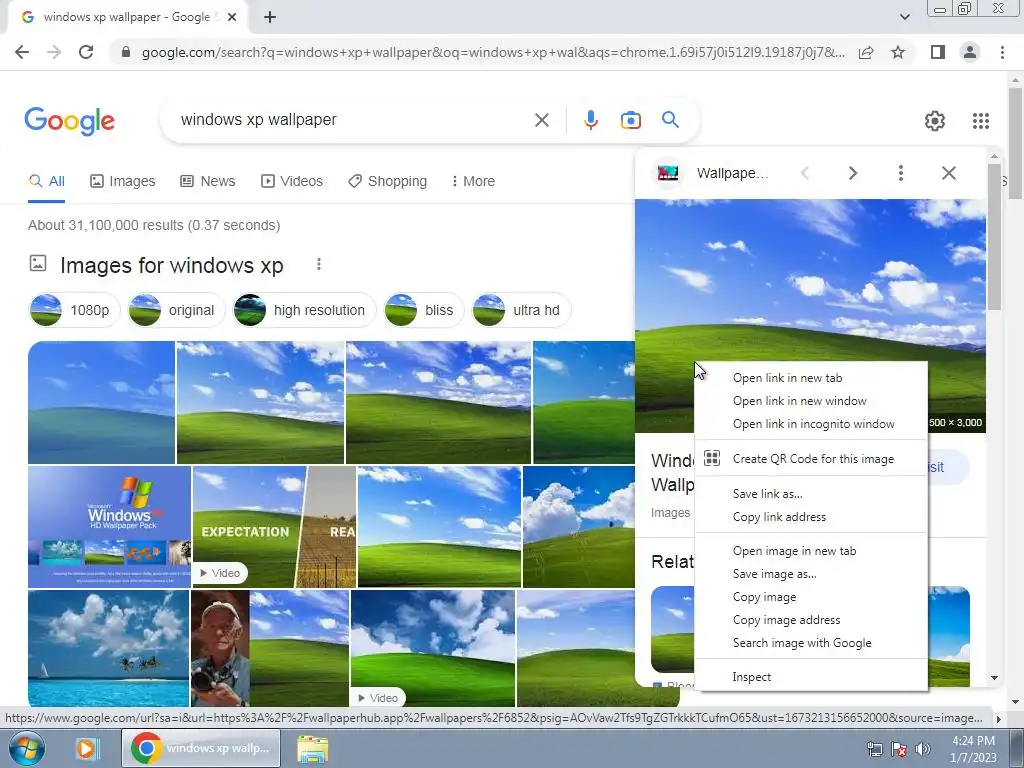Open the tab search chevron
1024x768 pixels.
point(904,18)
